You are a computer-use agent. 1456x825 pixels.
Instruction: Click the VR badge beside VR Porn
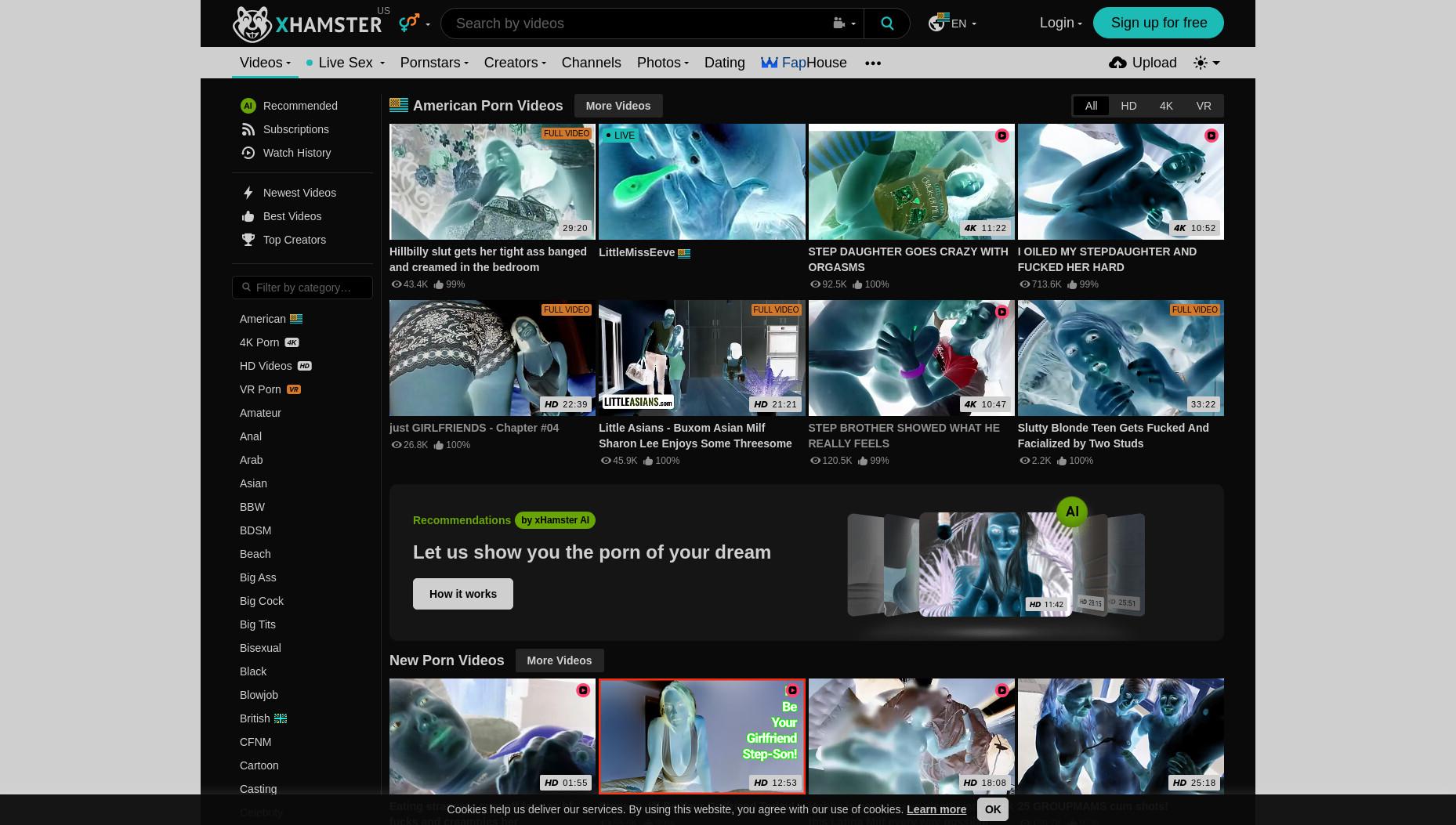pos(294,389)
